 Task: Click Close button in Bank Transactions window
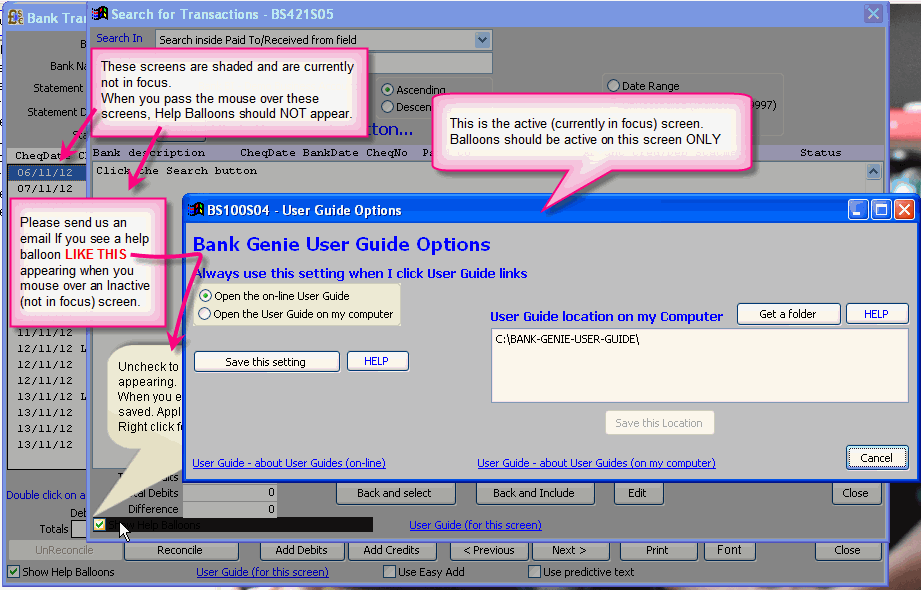(848, 550)
